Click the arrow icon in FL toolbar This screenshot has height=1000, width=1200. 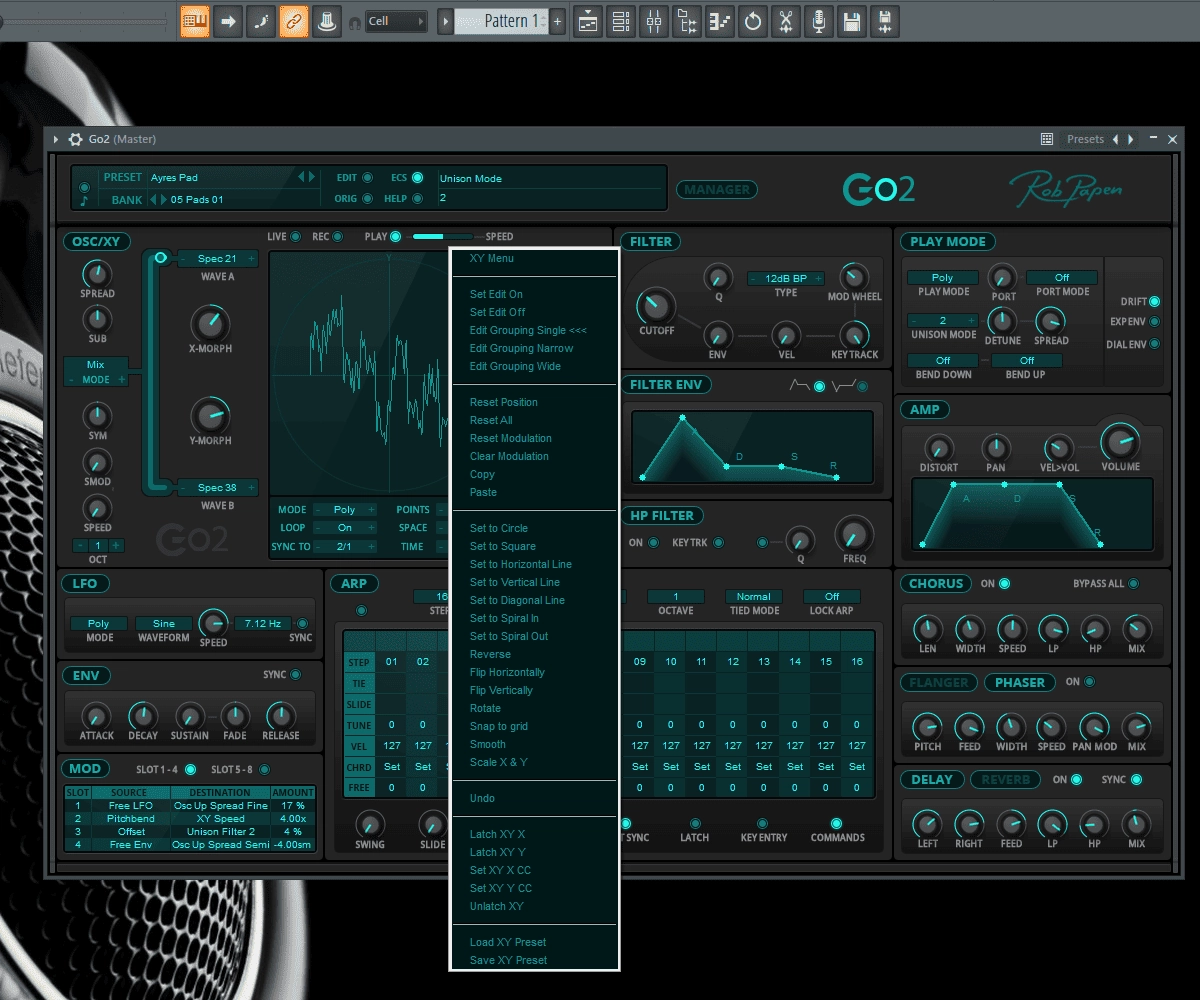coord(228,21)
